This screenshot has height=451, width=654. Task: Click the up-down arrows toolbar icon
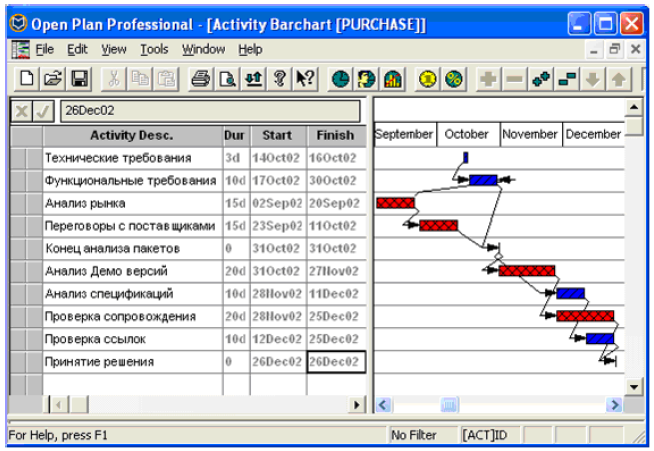(x=253, y=79)
